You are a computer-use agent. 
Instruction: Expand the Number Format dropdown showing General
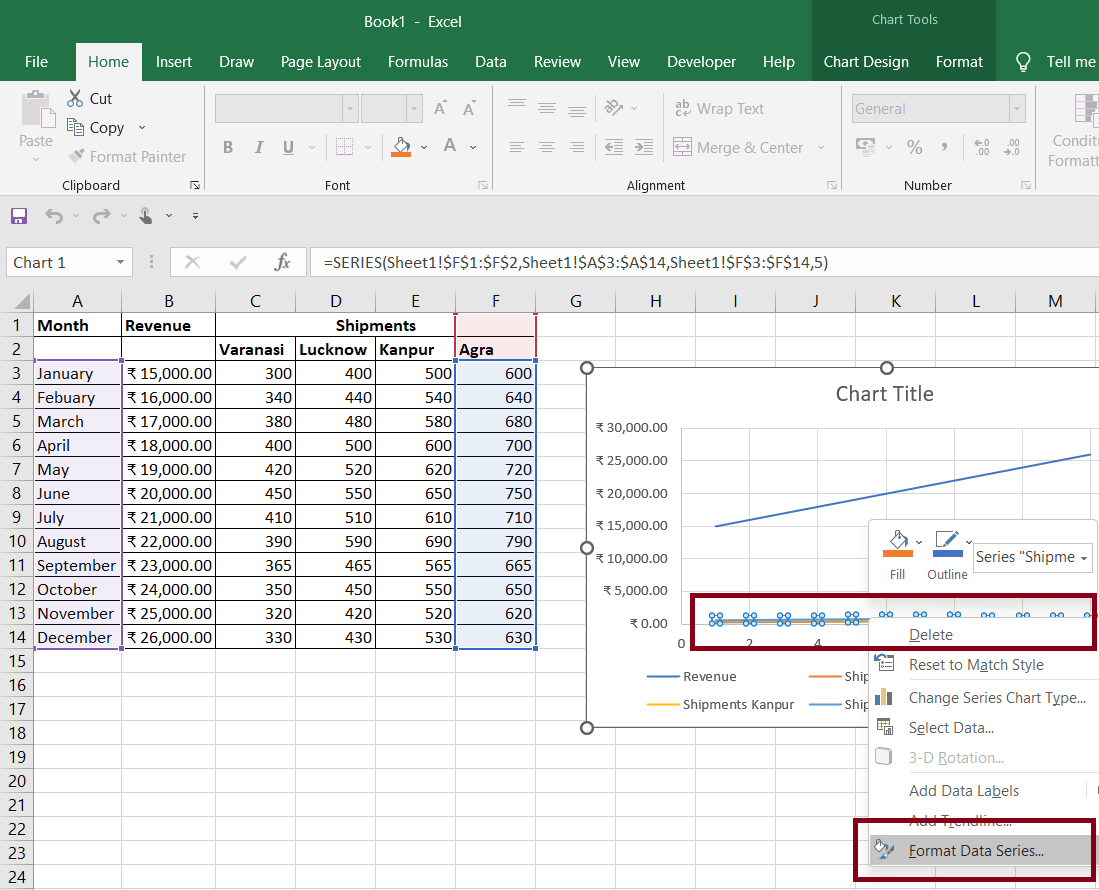pyautogui.click(x=1016, y=108)
